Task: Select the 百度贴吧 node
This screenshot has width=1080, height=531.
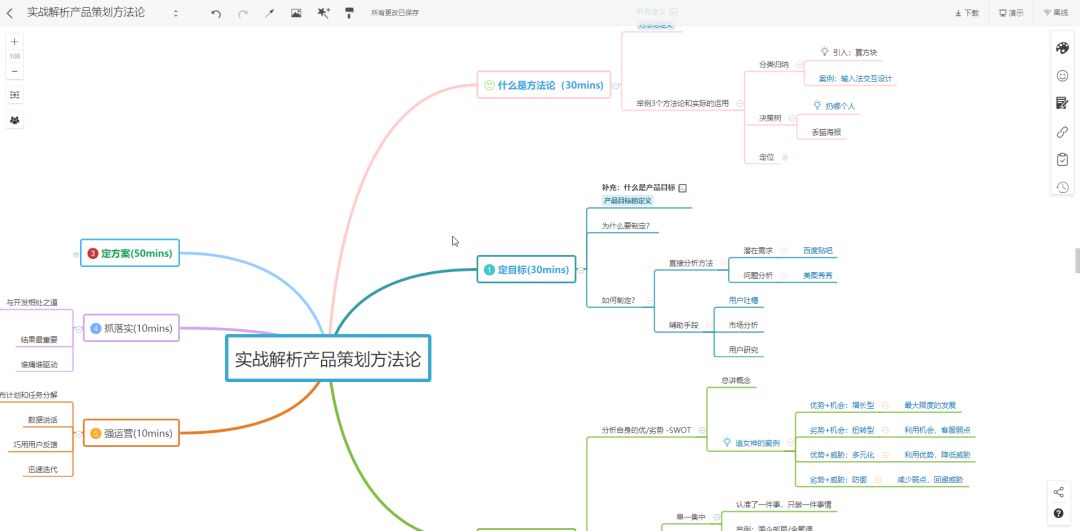Action: coord(818,250)
